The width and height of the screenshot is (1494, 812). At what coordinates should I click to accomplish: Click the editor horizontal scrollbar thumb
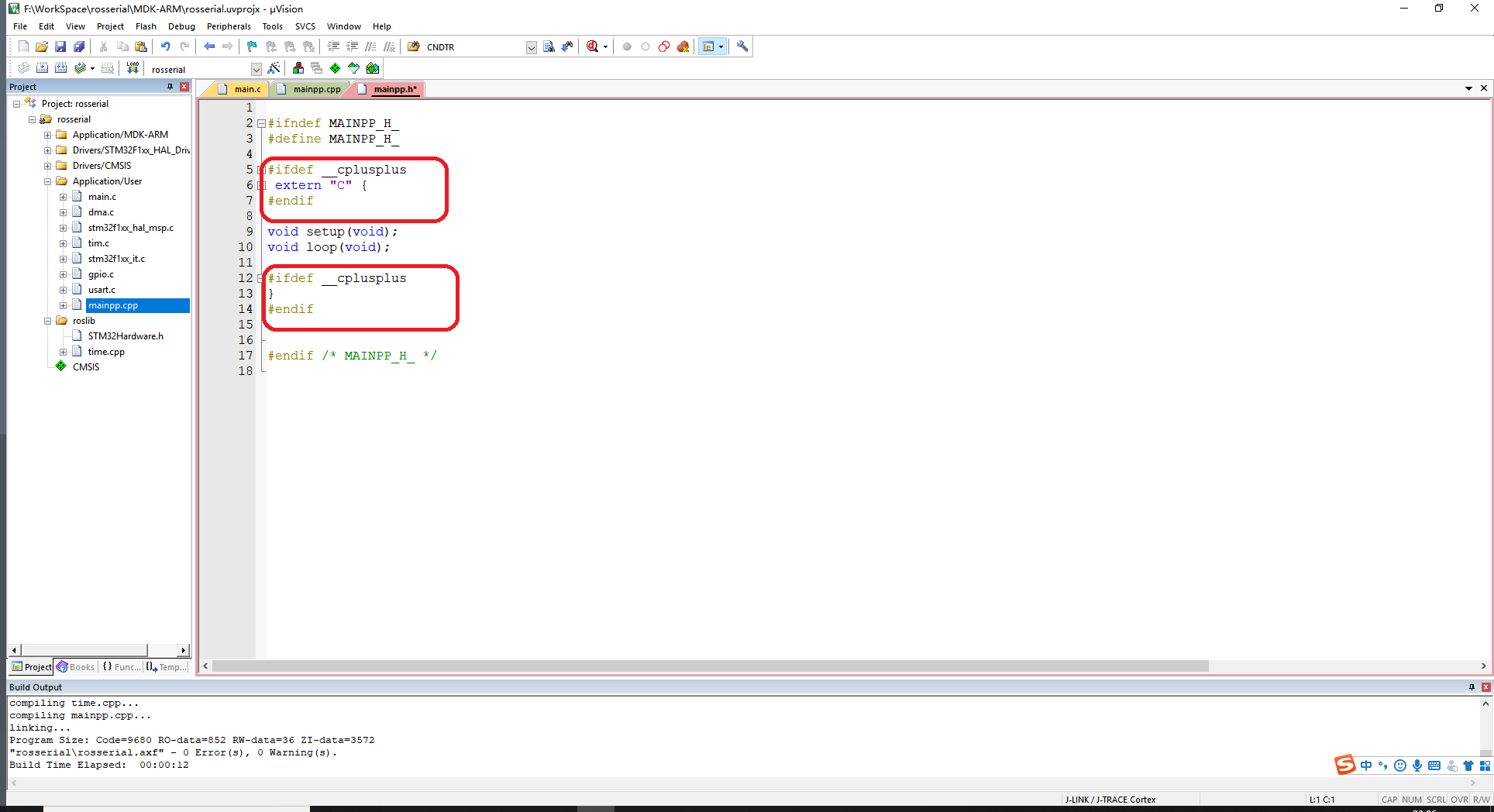(x=711, y=666)
